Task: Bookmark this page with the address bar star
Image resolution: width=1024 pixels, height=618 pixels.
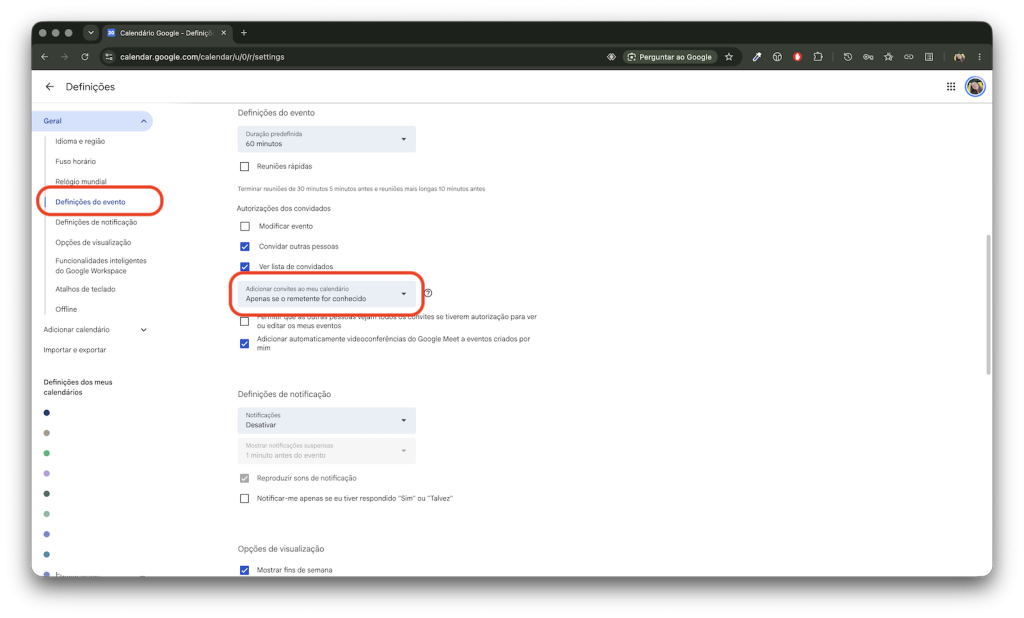Action: click(729, 57)
